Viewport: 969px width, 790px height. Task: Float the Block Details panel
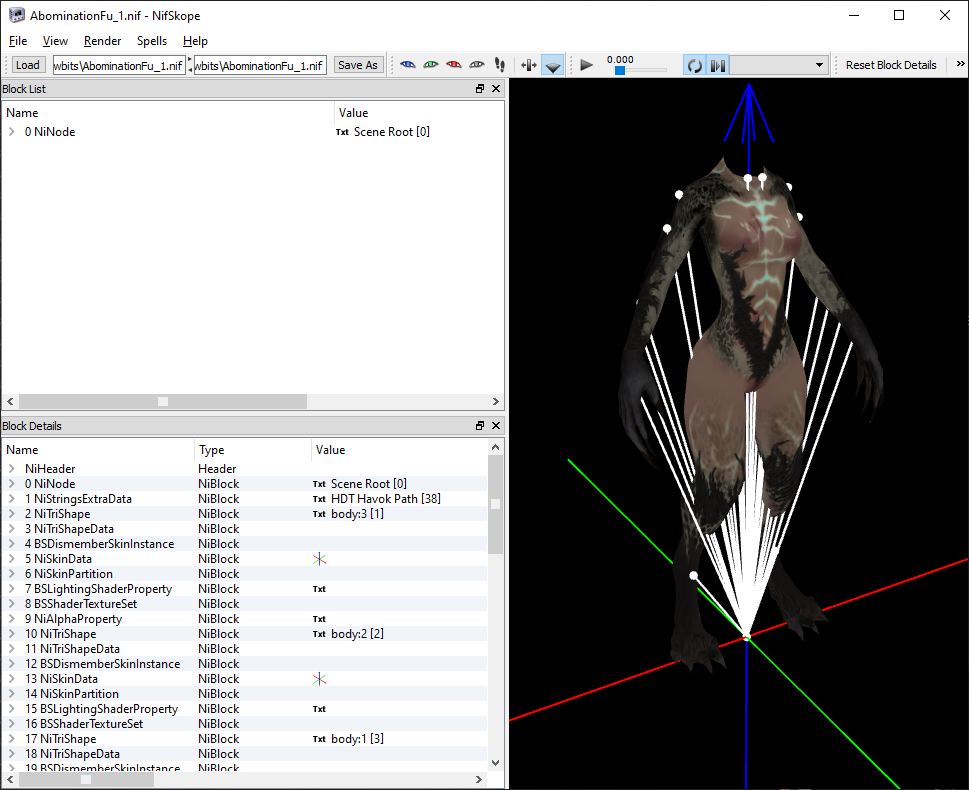coord(480,425)
